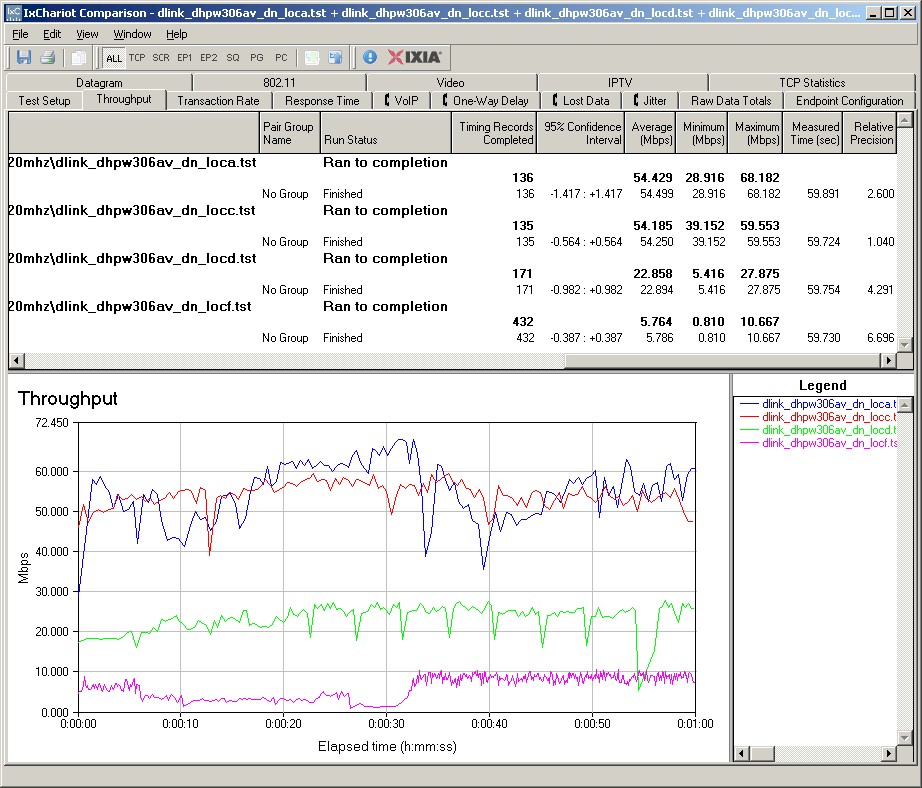The height and width of the screenshot is (788, 922).
Task: Select the dlink_dhpw306av_dn_loca.tst table row
Action: coord(452,162)
